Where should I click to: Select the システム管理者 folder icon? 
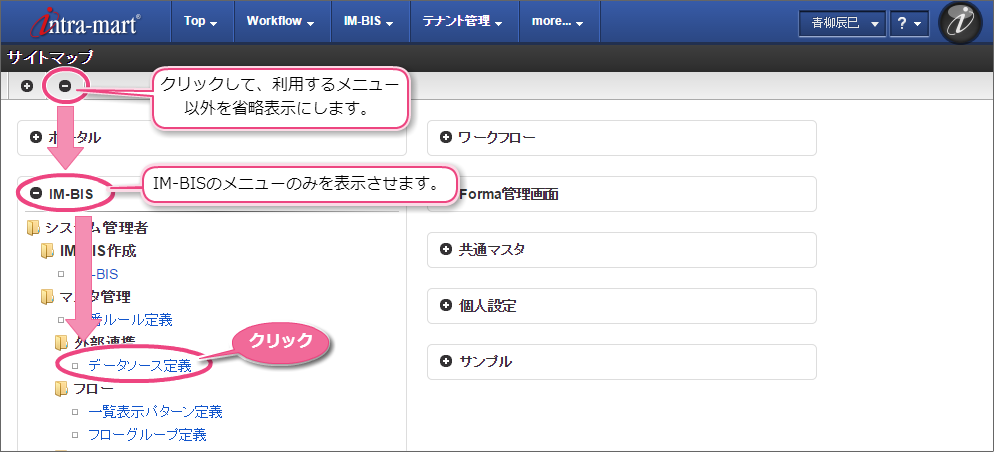pyautogui.click(x=33, y=227)
